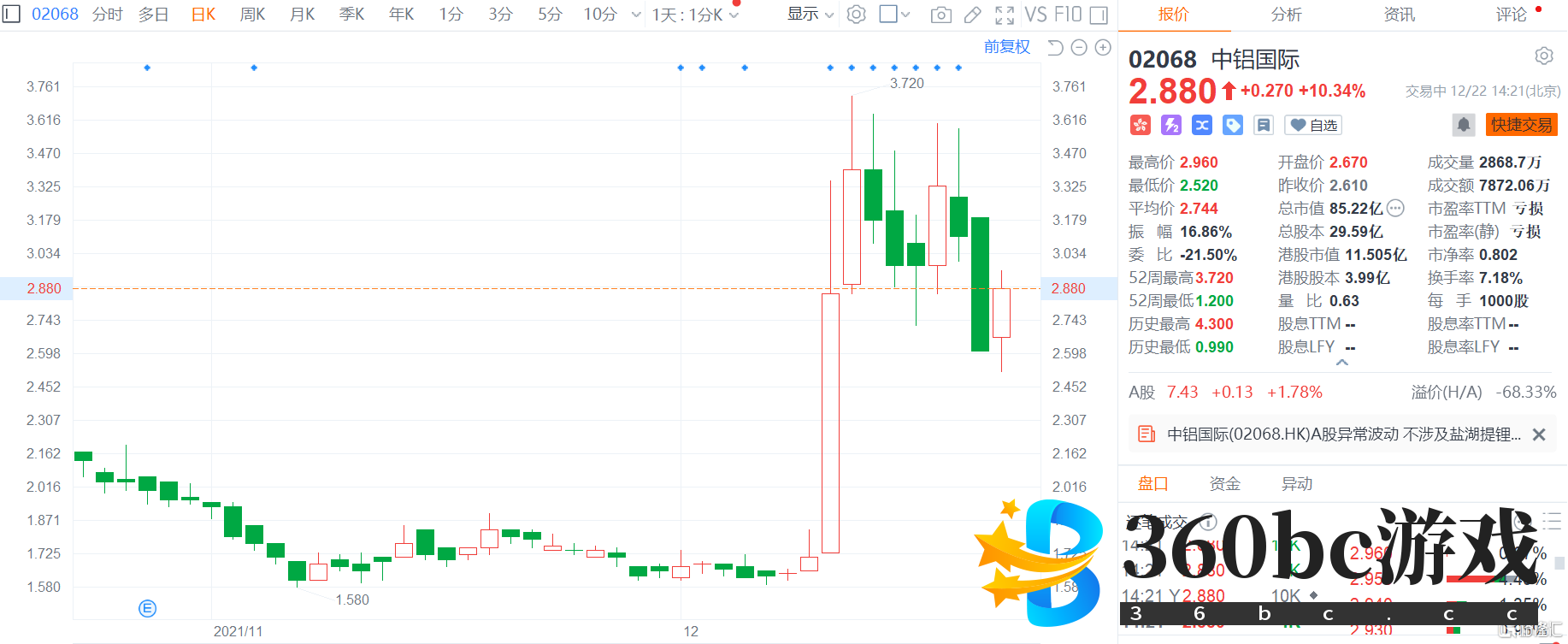Open the 10分 interval dropdown arrow

[636, 15]
